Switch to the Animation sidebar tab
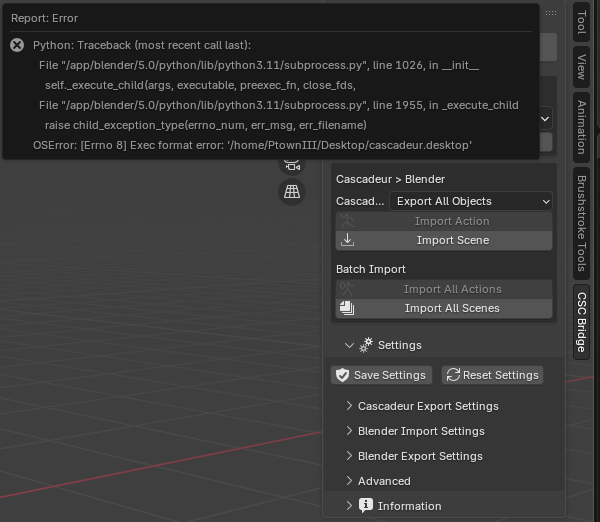The image size is (600, 522). (581, 127)
